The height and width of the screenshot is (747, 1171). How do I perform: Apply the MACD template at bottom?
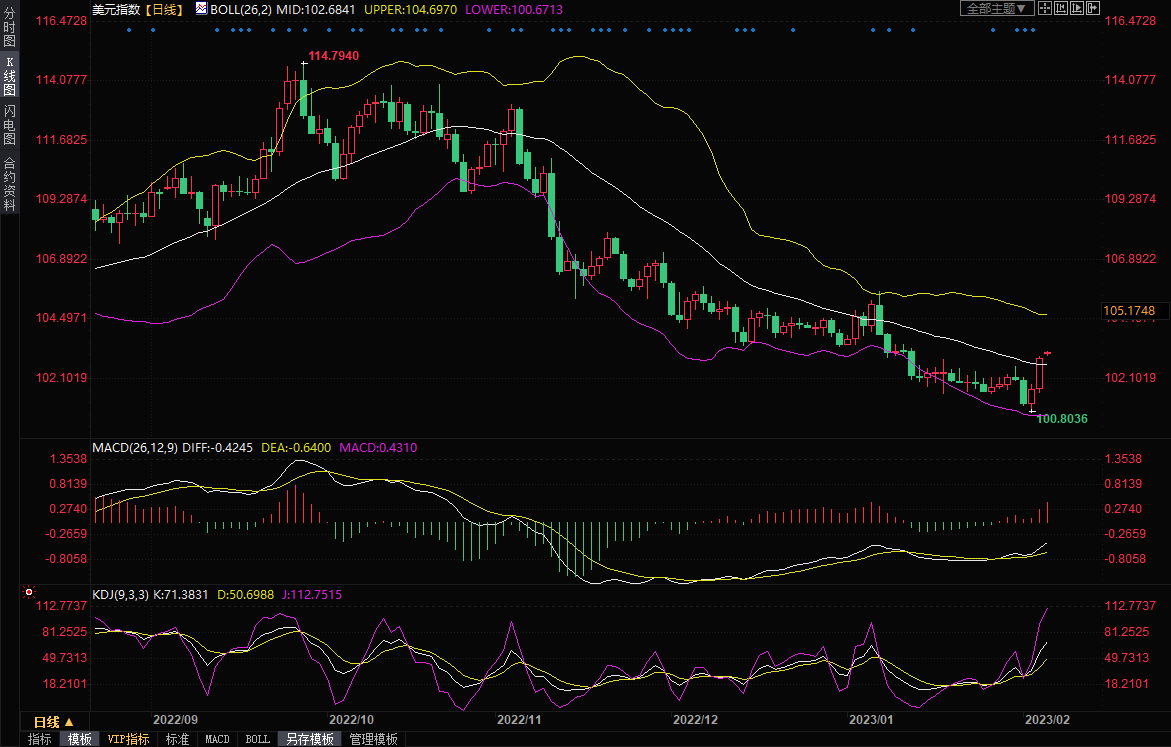tap(217, 739)
